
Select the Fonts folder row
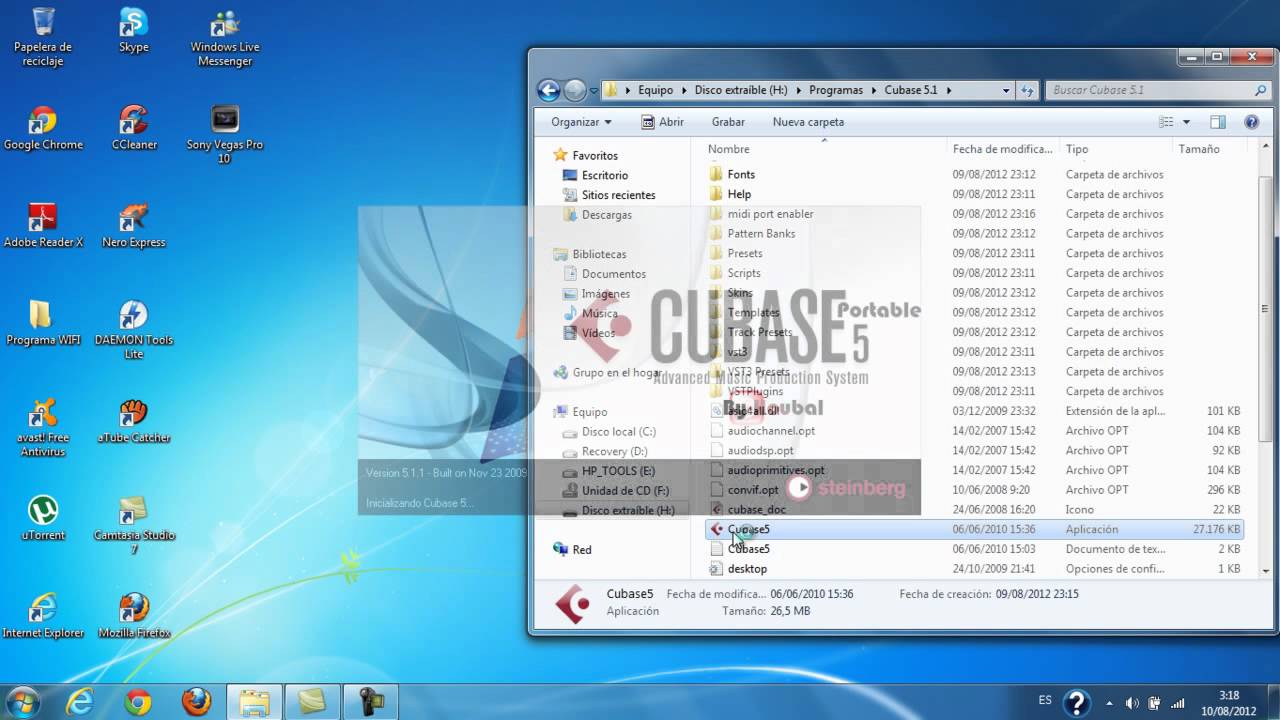tap(975, 175)
